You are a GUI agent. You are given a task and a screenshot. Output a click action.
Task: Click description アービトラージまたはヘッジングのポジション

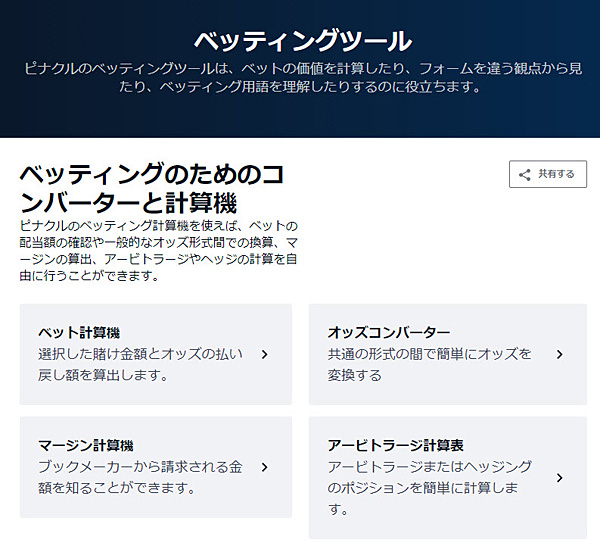point(430,488)
